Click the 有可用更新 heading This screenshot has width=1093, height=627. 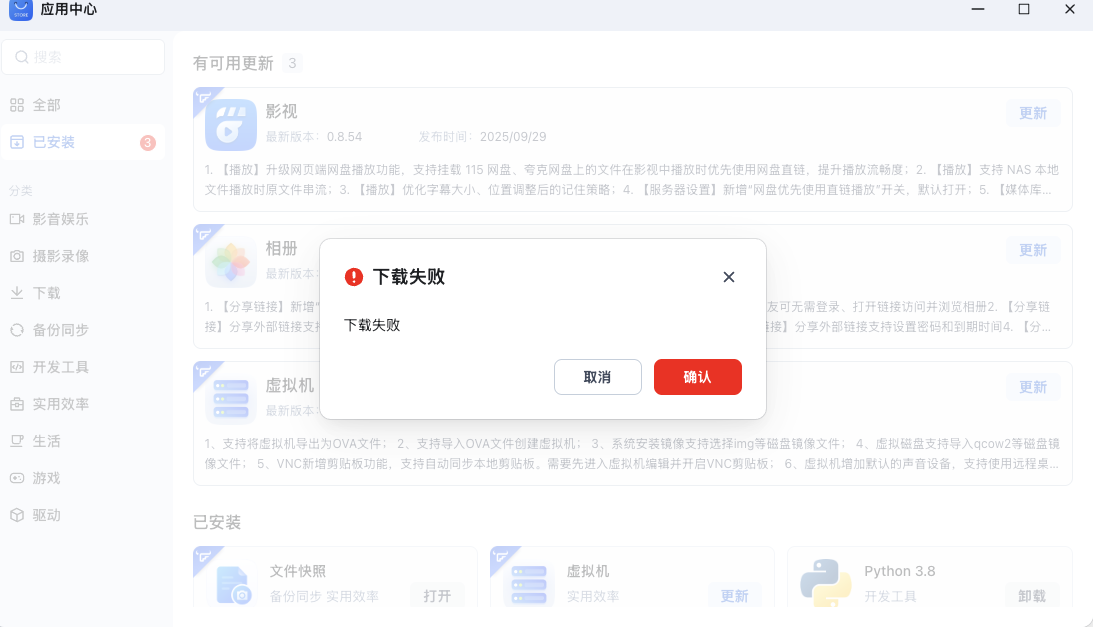tap(233, 63)
